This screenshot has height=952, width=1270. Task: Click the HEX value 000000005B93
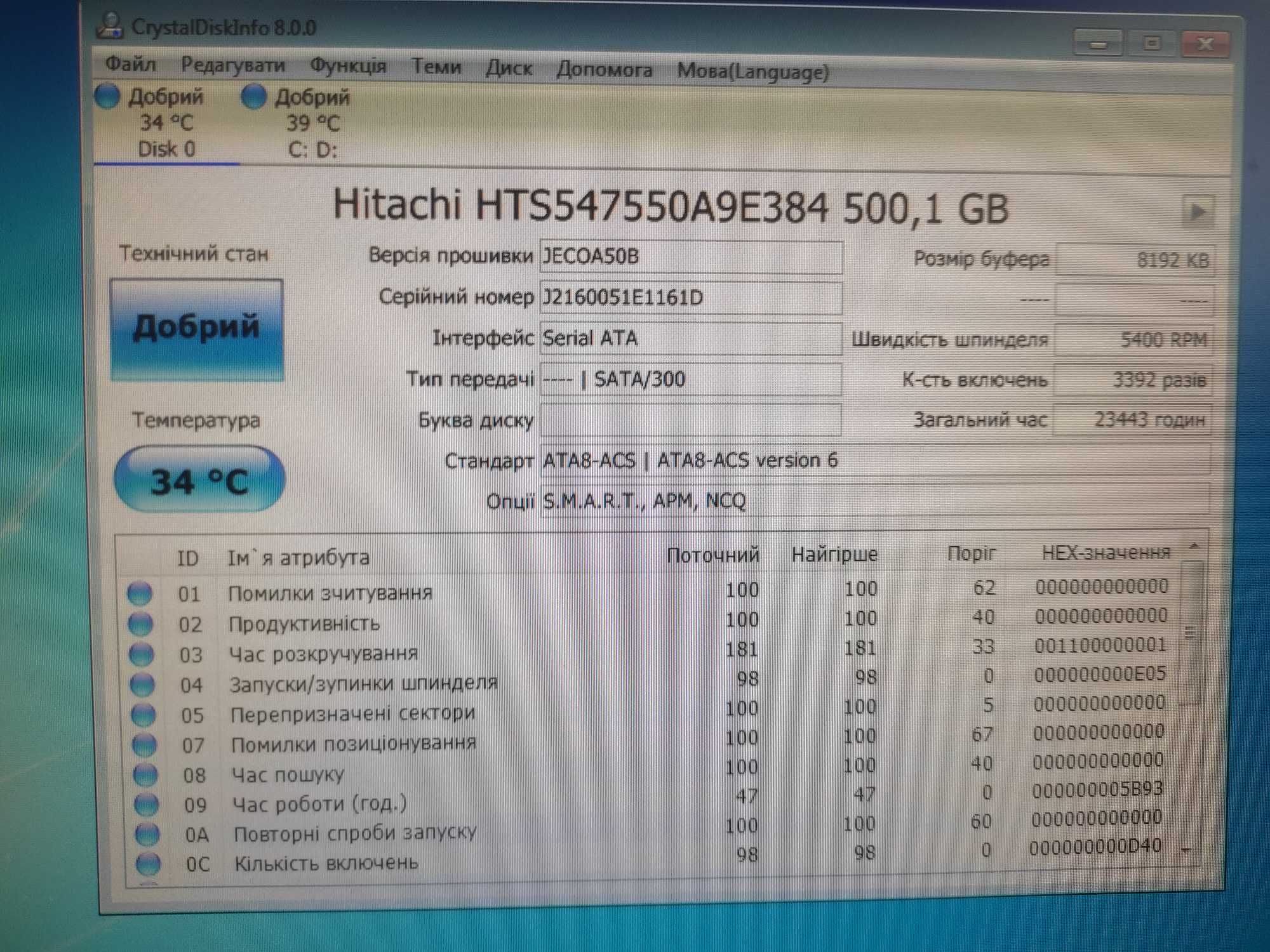(x=1097, y=790)
